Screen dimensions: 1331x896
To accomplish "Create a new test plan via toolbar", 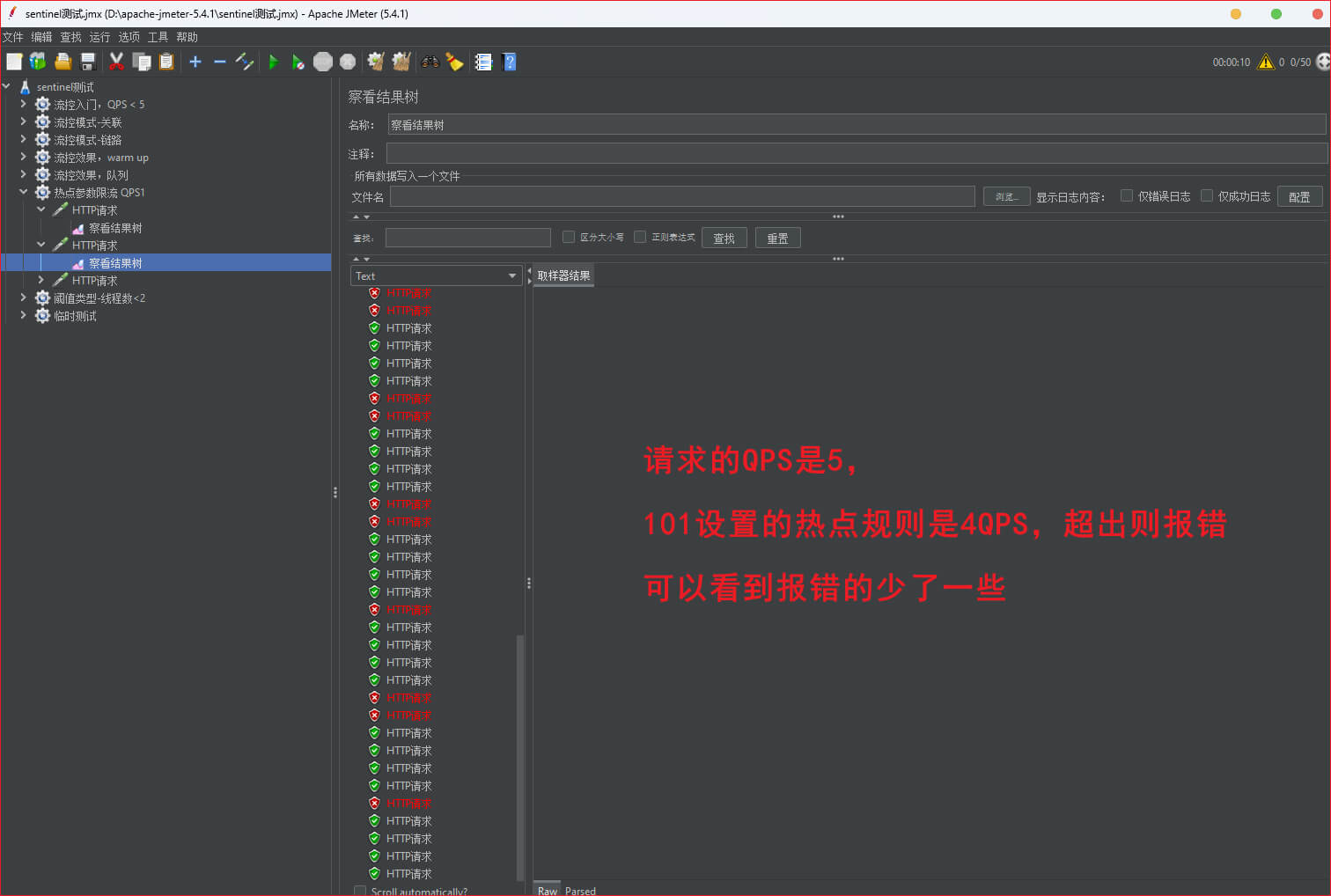I will (14, 62).
